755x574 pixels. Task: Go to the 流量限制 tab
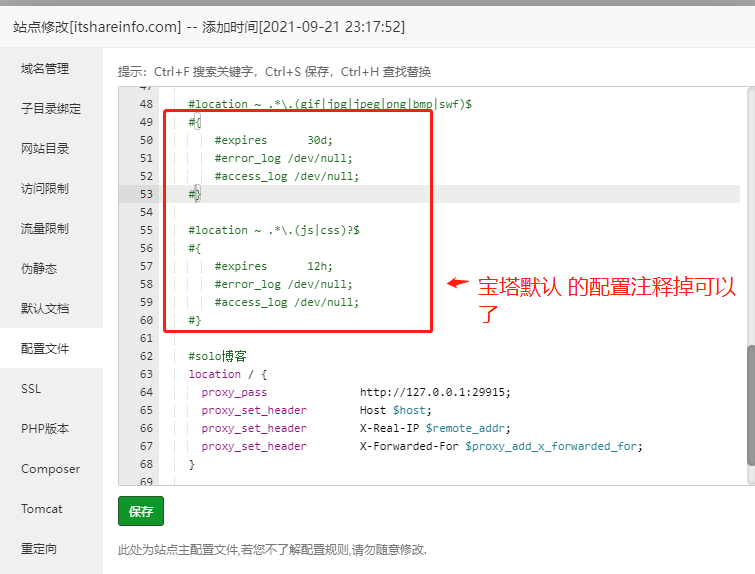pyautogui.click(x=45, y=229)
